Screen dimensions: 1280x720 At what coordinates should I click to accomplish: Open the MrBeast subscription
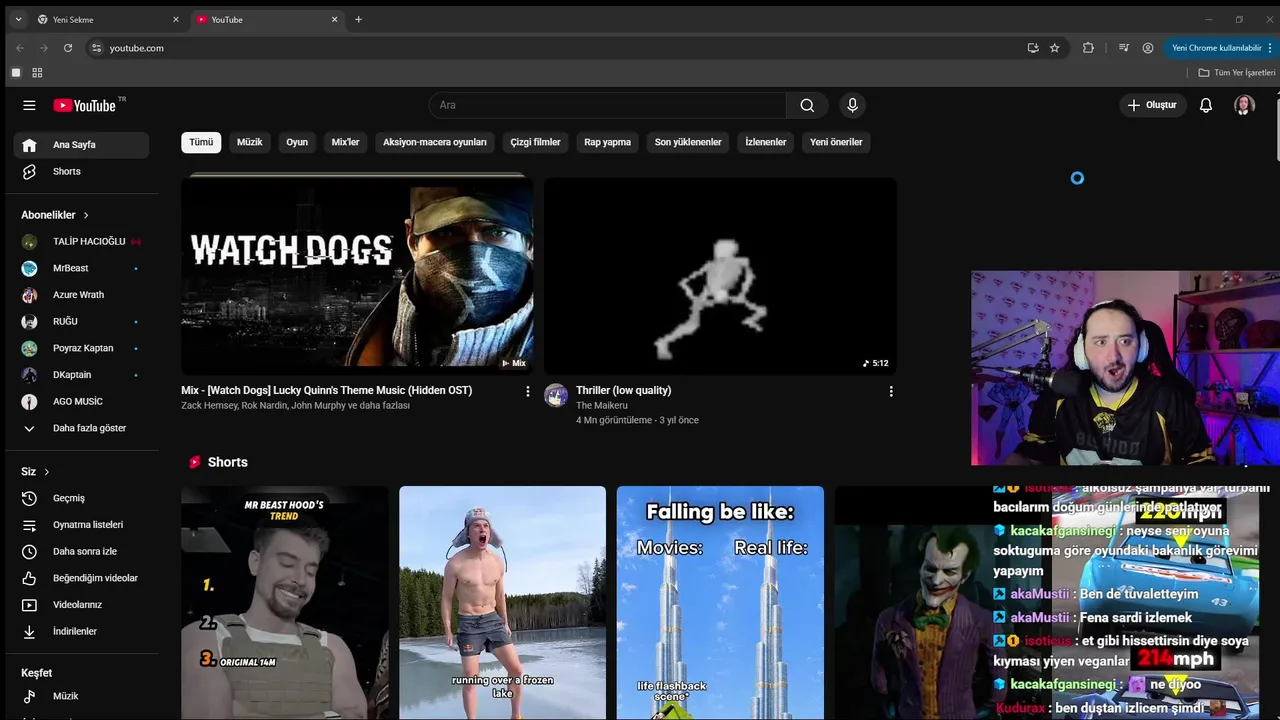[x=82, y=268]
